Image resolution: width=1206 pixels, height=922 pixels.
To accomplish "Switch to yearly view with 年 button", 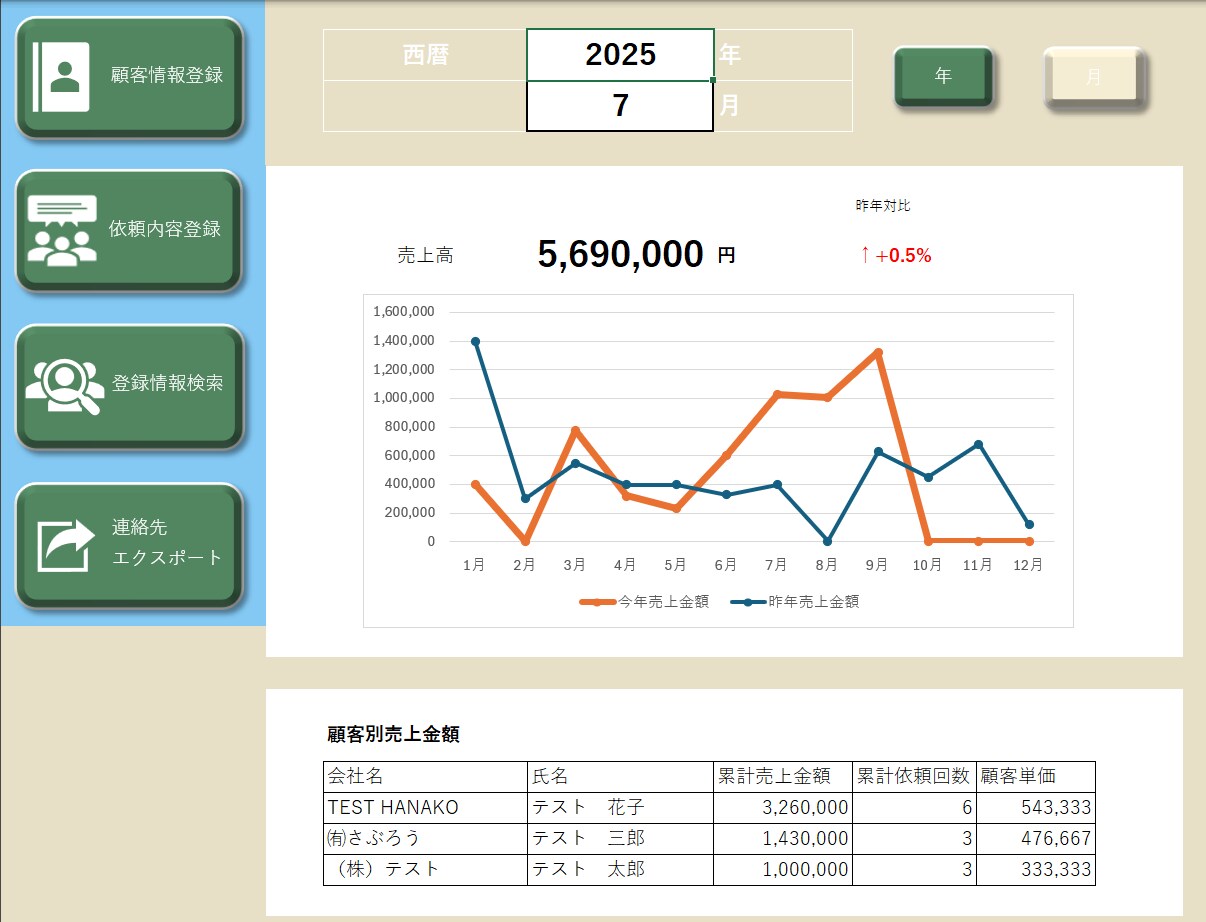I will pos(943,76).
